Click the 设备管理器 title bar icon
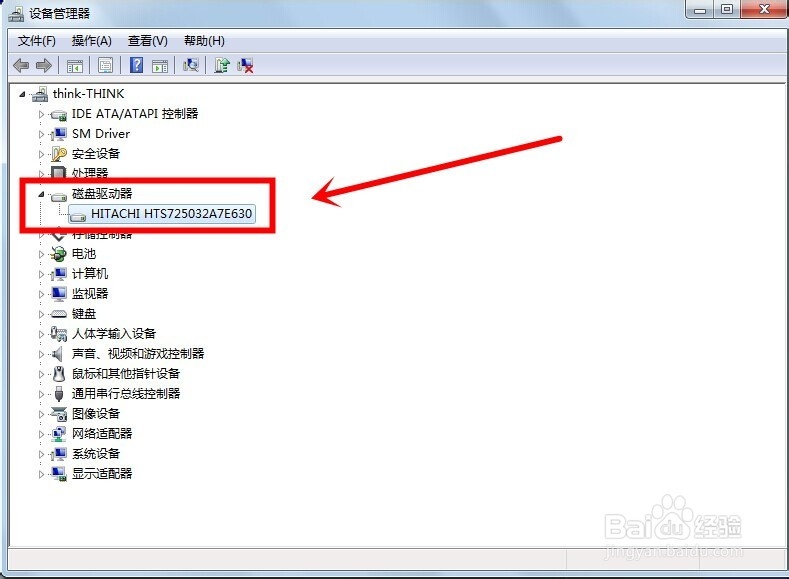The height and width of the screenshot is (579, 789). point(16,14)
